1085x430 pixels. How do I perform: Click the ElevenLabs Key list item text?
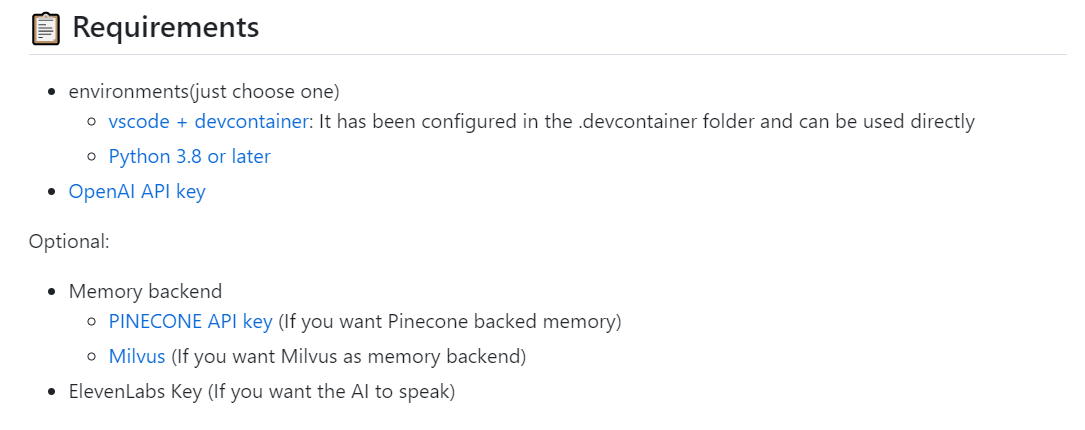[261, 391]
